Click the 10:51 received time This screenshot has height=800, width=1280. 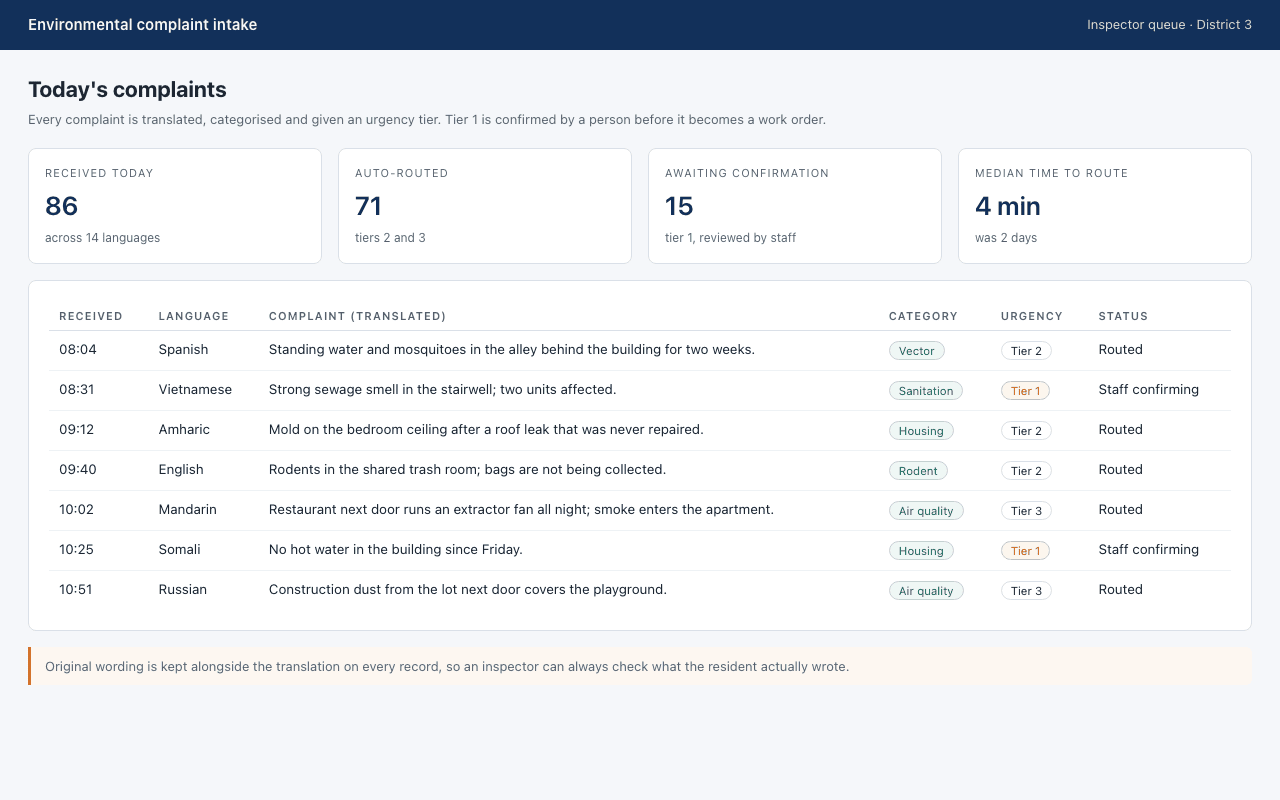click(x=76, y=590)
